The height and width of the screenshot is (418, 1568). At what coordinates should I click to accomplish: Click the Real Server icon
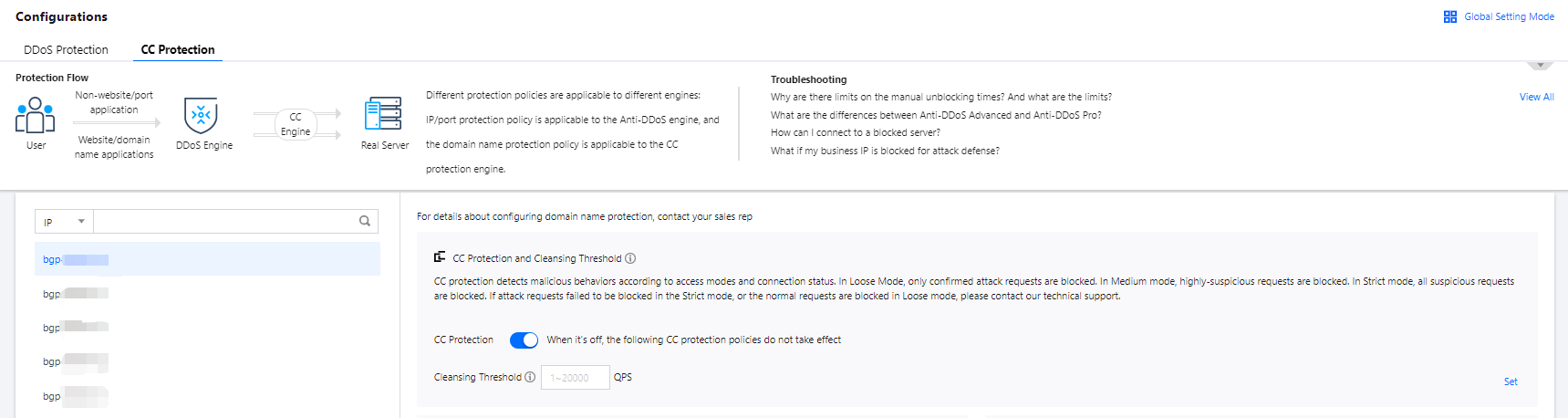pos(383,115)
